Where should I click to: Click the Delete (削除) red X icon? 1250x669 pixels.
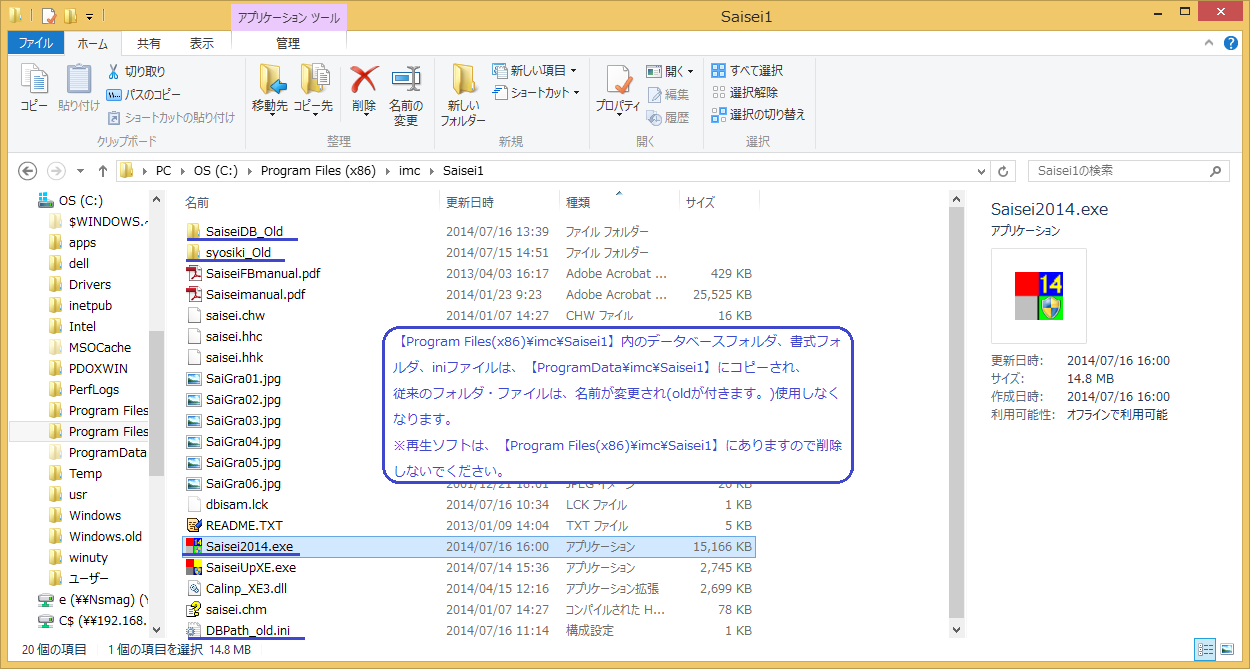(x=364, y=86)
